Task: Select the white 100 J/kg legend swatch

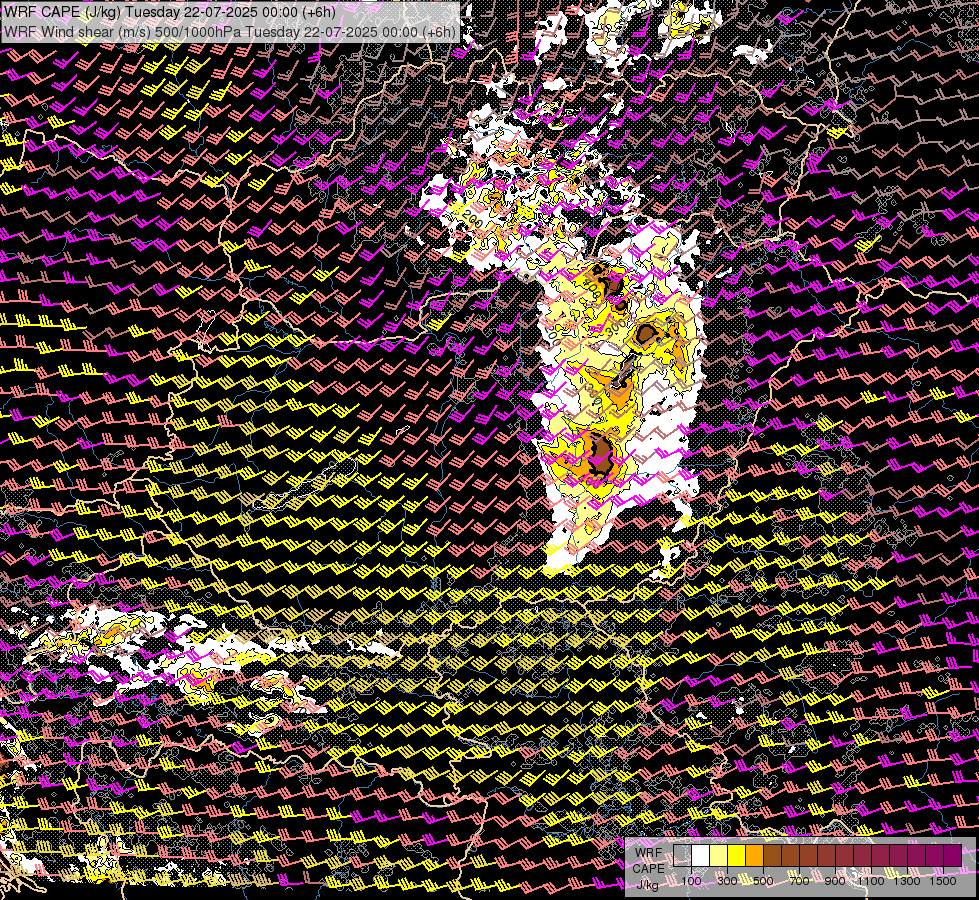Action: 701,855
